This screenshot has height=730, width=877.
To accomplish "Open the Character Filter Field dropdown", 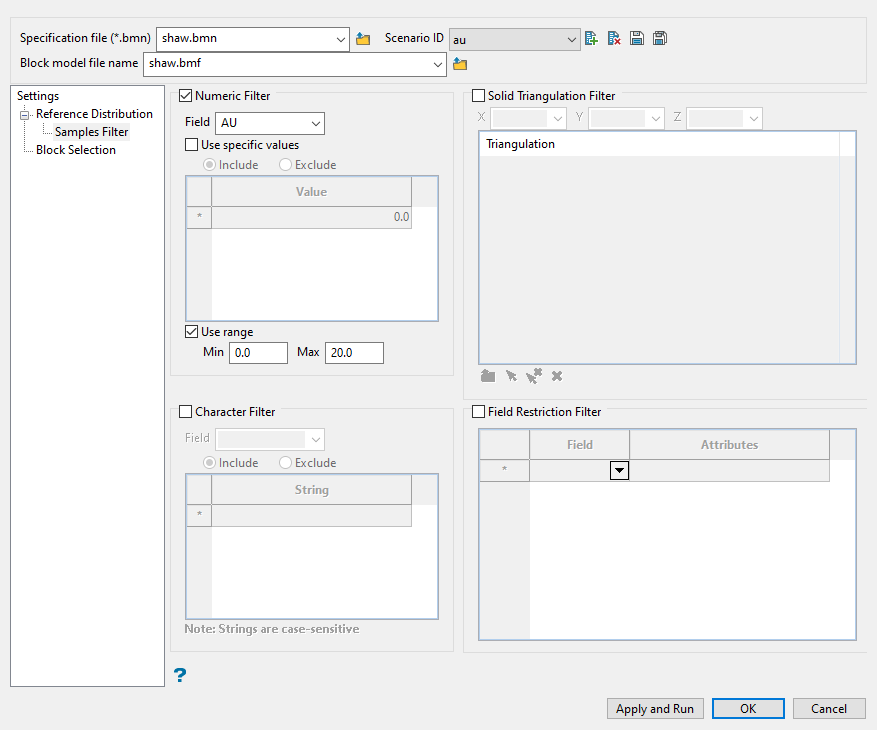I will [316, 440].
